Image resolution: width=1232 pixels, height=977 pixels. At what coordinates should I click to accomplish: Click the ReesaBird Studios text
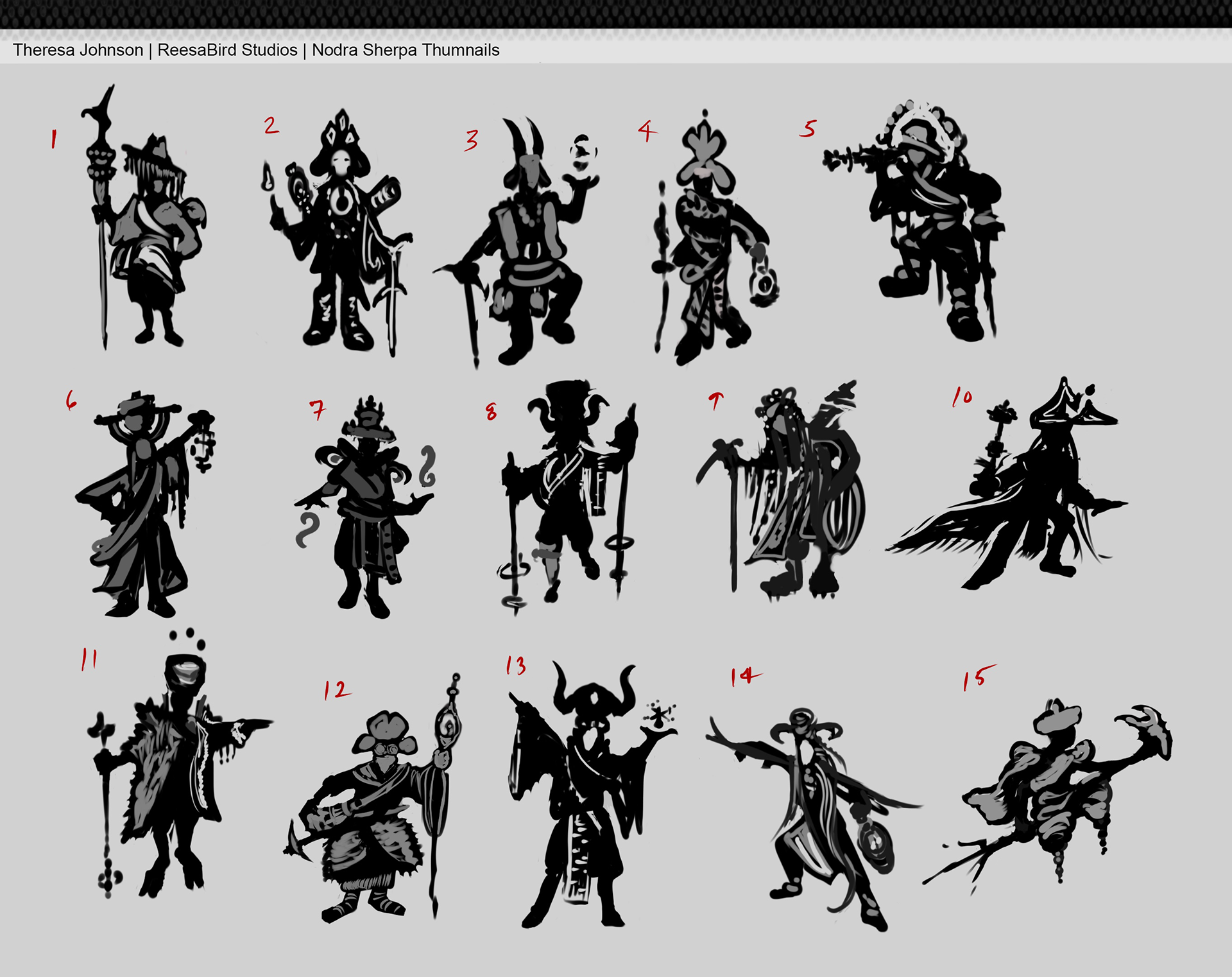click(227, 50)
